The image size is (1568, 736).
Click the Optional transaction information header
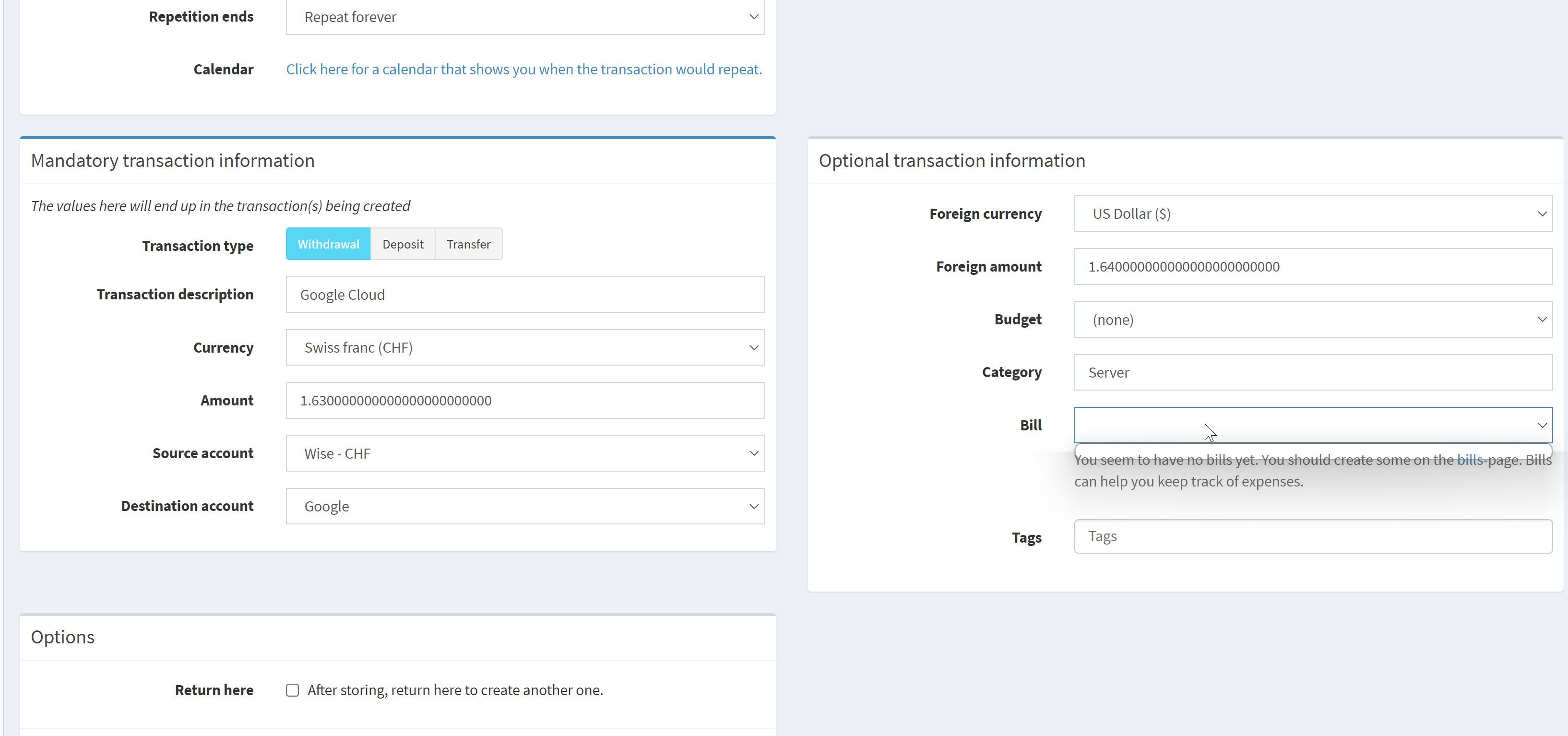coord(952,160)
